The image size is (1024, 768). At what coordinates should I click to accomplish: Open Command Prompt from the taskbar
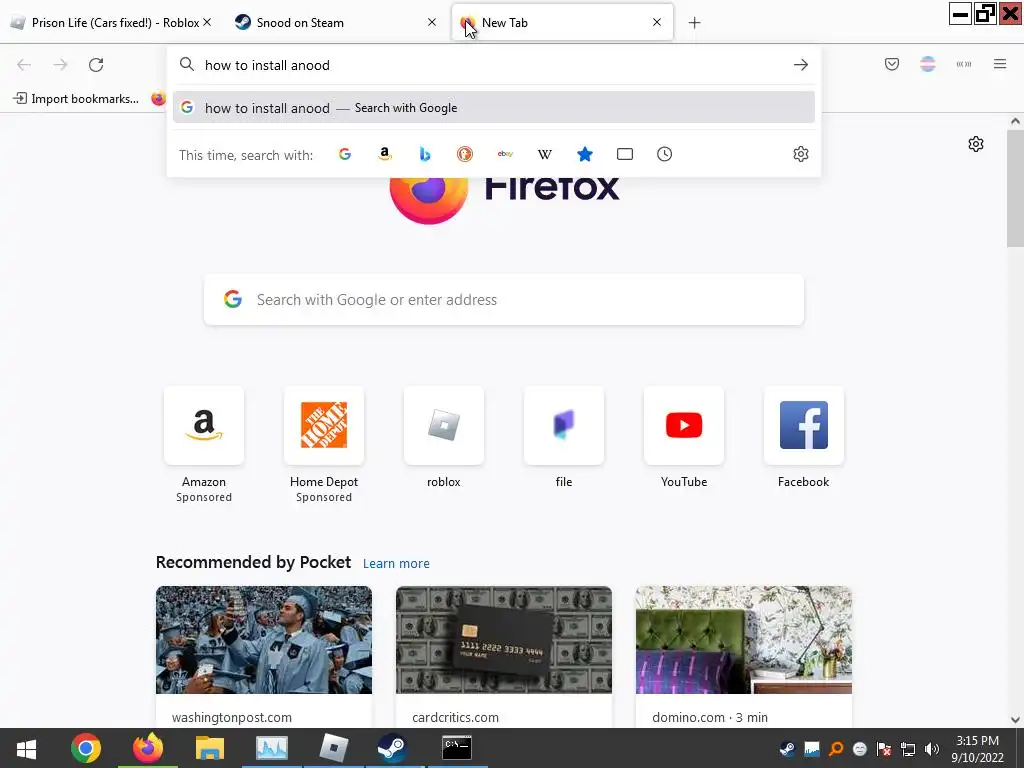(x=456, y=748)
